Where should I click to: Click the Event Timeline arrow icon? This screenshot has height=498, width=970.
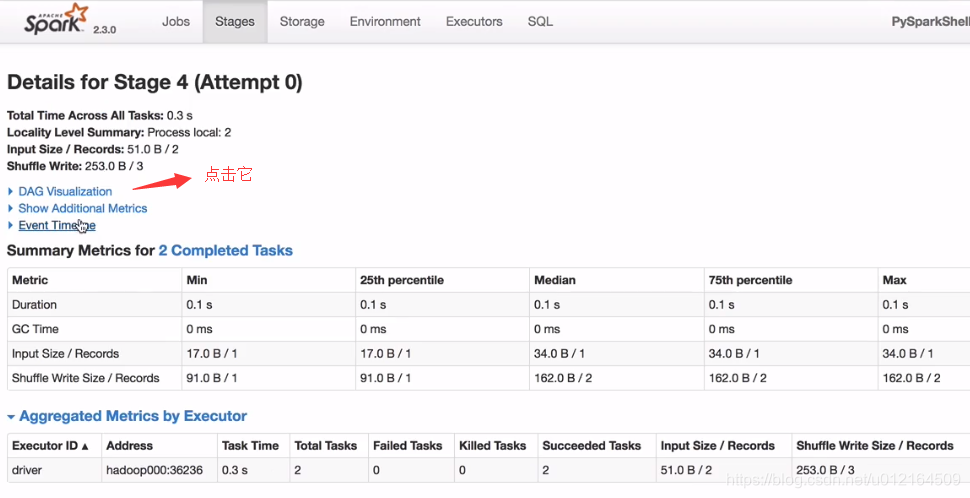click(11, 225)
